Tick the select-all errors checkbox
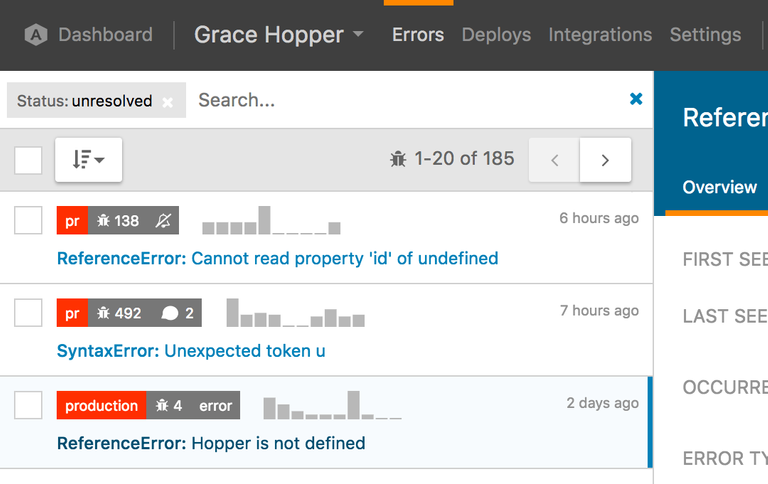The image size is (768, 484). (x=28, y=160)
